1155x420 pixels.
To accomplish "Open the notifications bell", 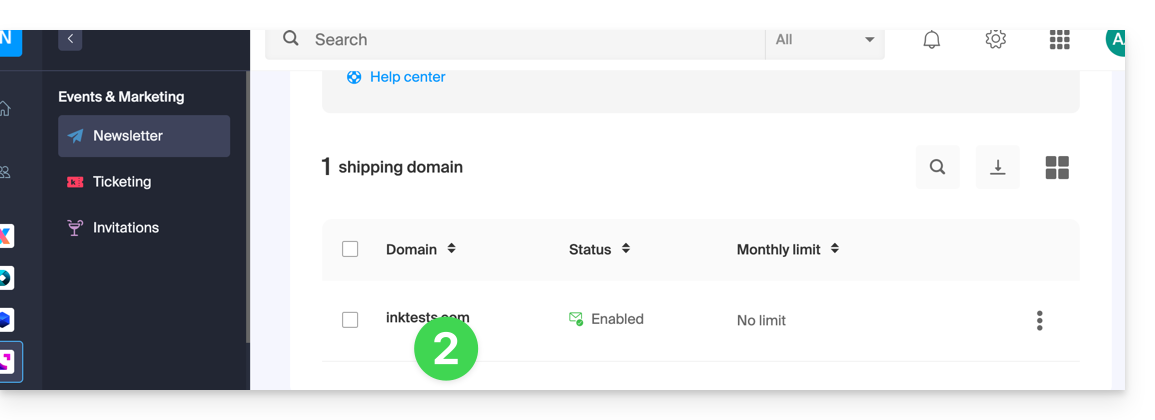I will [931, 40].
